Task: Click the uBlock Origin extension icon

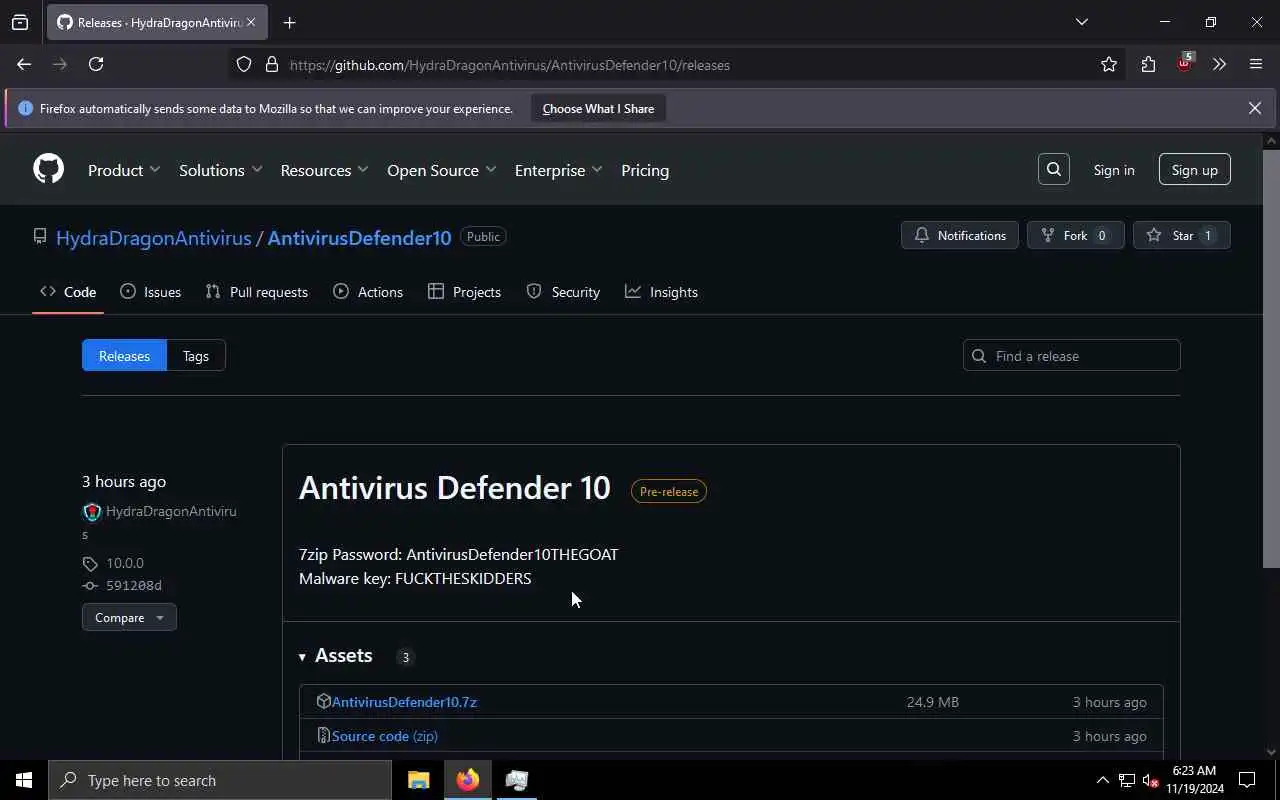Action: pos(1184,64)
